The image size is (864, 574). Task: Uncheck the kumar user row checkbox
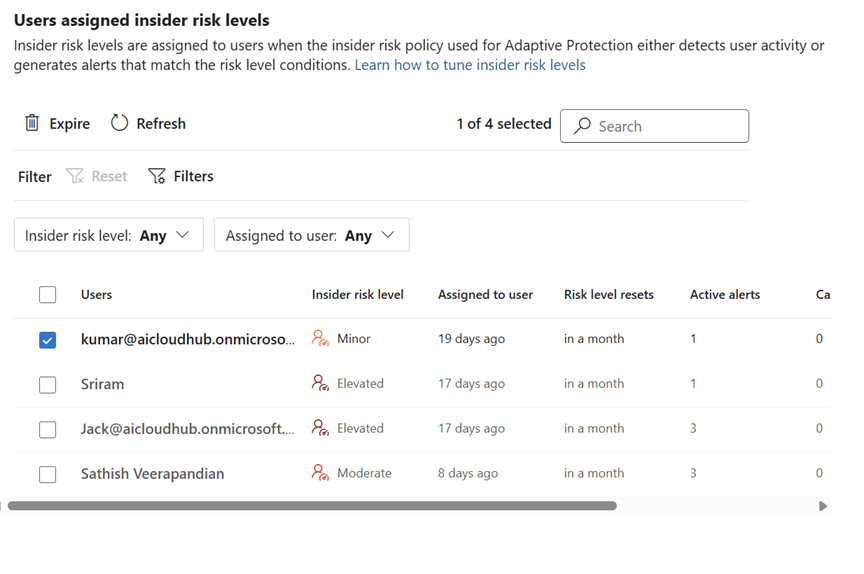point(47,340)
